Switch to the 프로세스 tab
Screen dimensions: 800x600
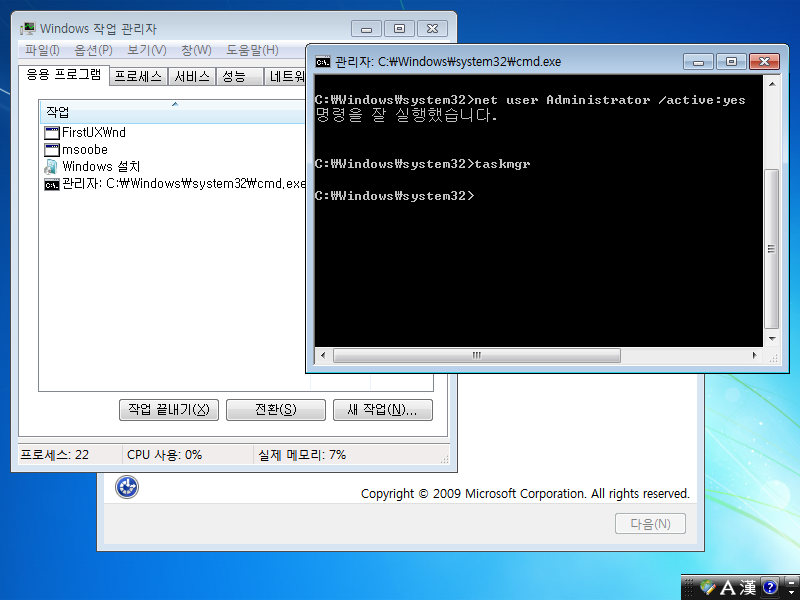[x=138, y=77]
